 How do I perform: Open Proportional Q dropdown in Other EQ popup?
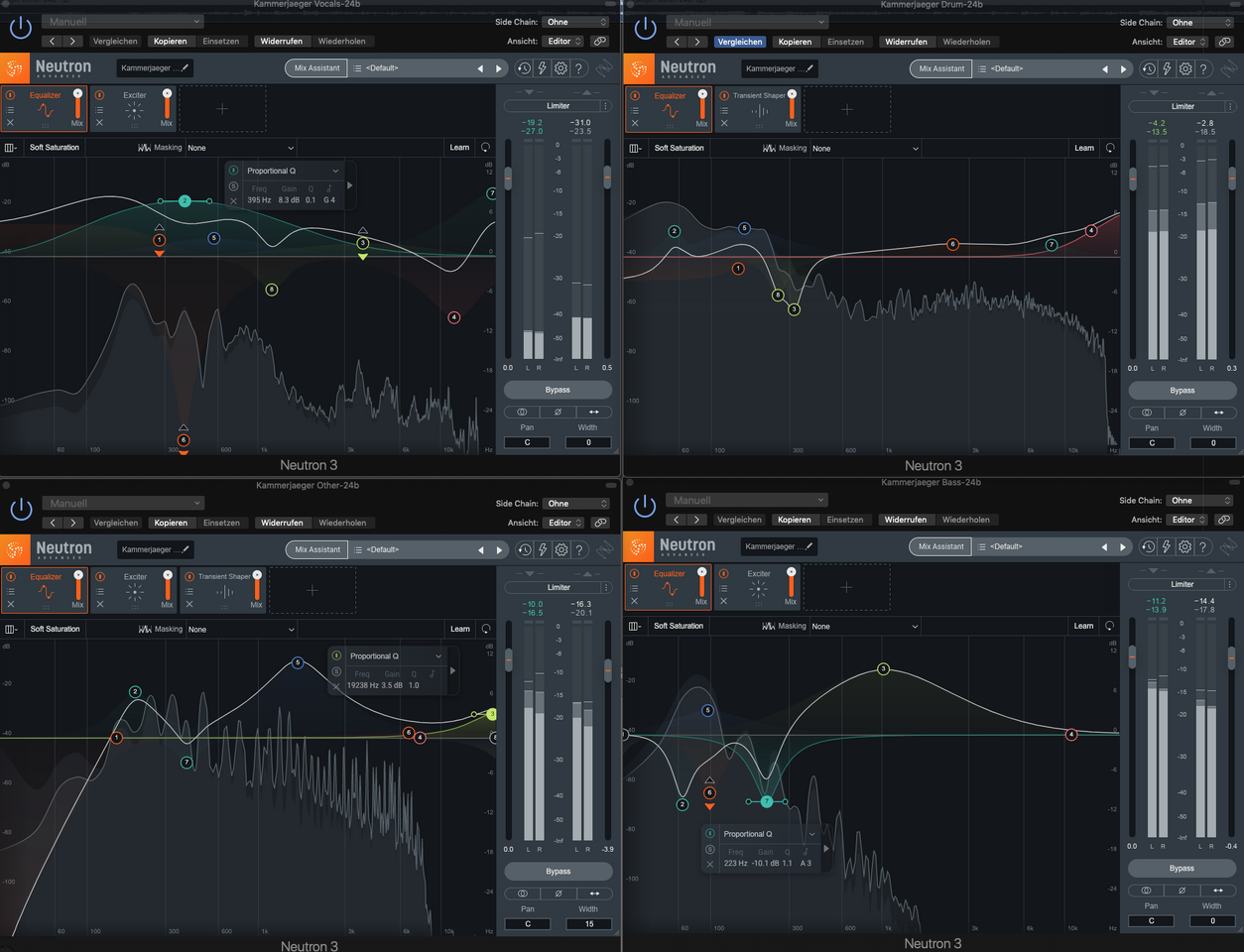395,655
